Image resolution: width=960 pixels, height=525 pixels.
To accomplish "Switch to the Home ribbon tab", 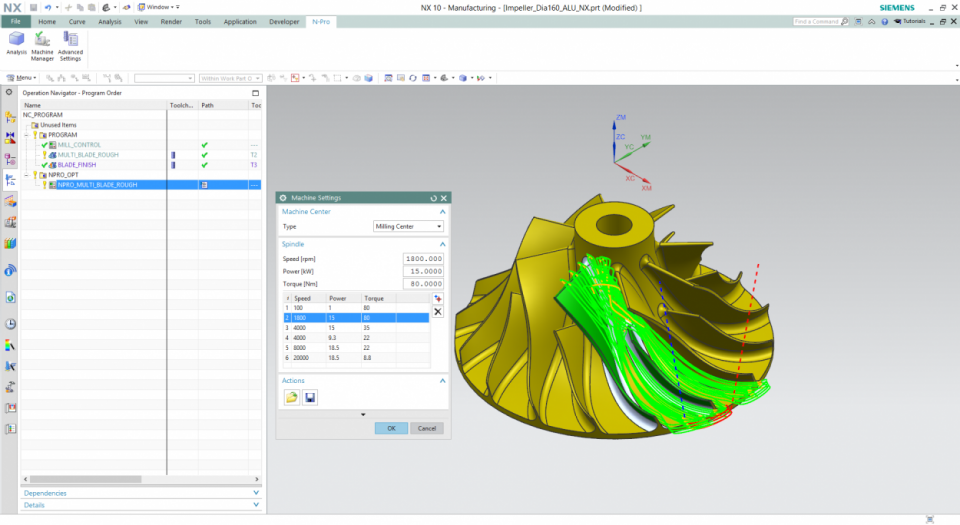I will (x=47, y=21).
